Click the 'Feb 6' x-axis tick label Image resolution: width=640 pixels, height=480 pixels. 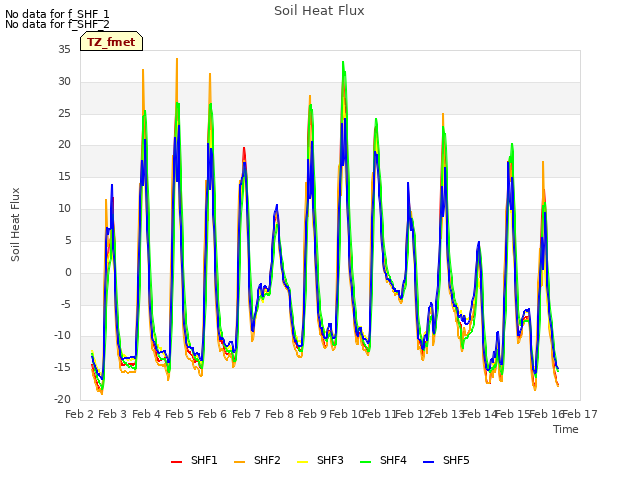[x=212, y=414]
